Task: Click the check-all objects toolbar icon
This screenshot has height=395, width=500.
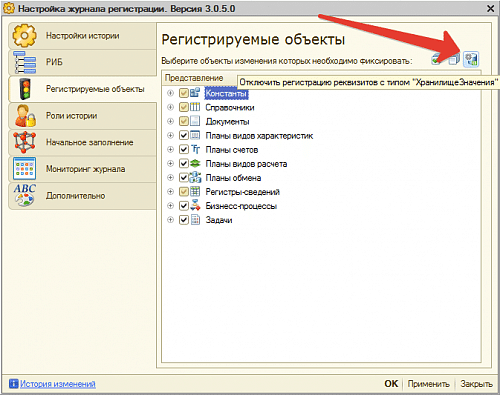Action: click(x=436, y=60)
